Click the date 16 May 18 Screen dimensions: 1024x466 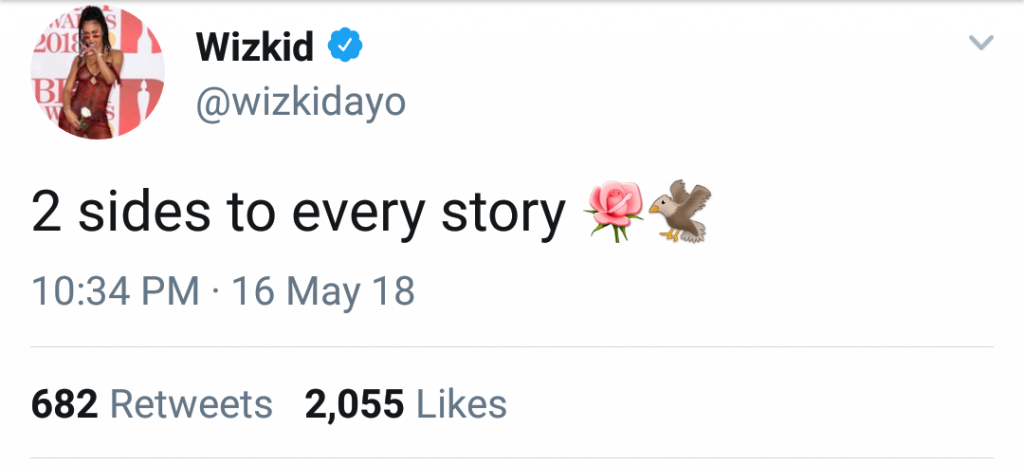tap(322, 291)
